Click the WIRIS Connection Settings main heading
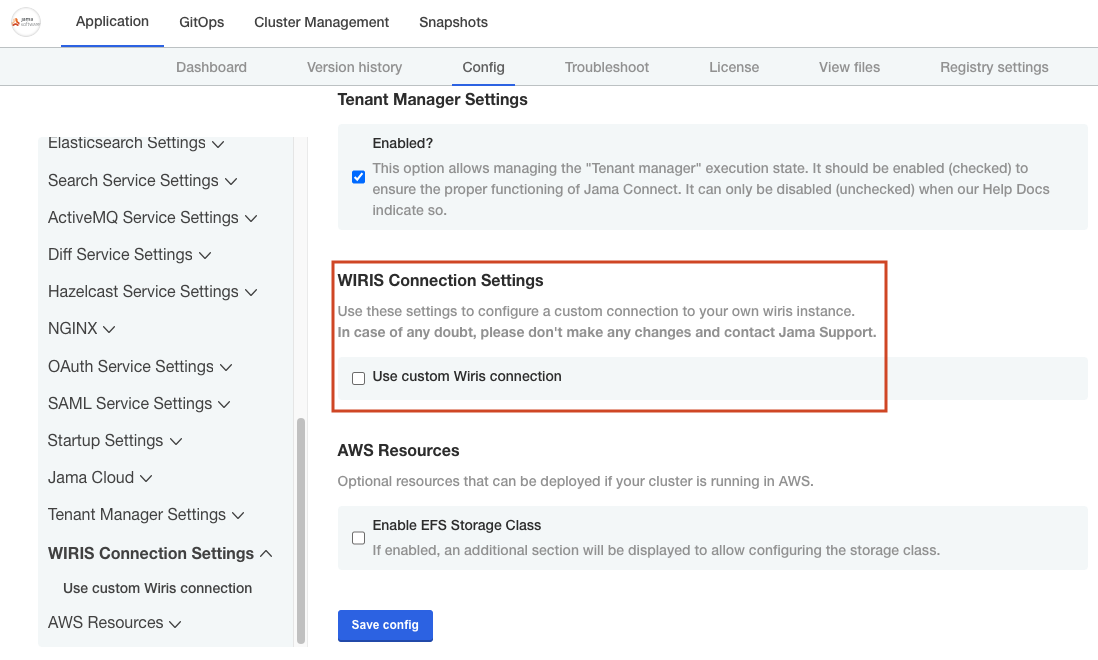The image size is (1098, 660). (x=440, y=281)
